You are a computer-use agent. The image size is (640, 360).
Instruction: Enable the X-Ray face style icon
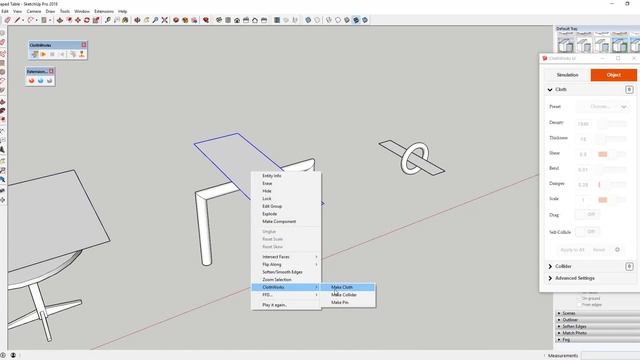coord(308,20)
